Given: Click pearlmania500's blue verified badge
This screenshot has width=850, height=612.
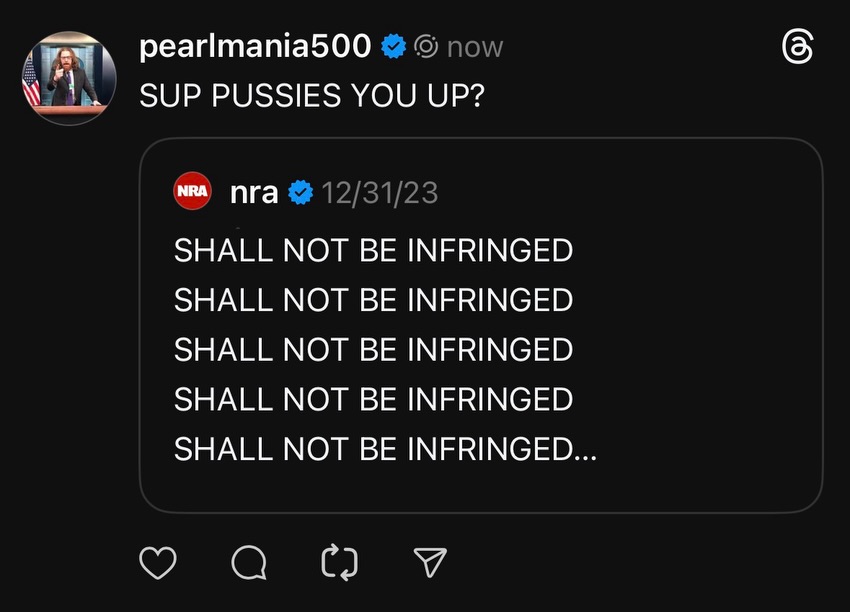Looking at the screenshot, I should 395,46.
